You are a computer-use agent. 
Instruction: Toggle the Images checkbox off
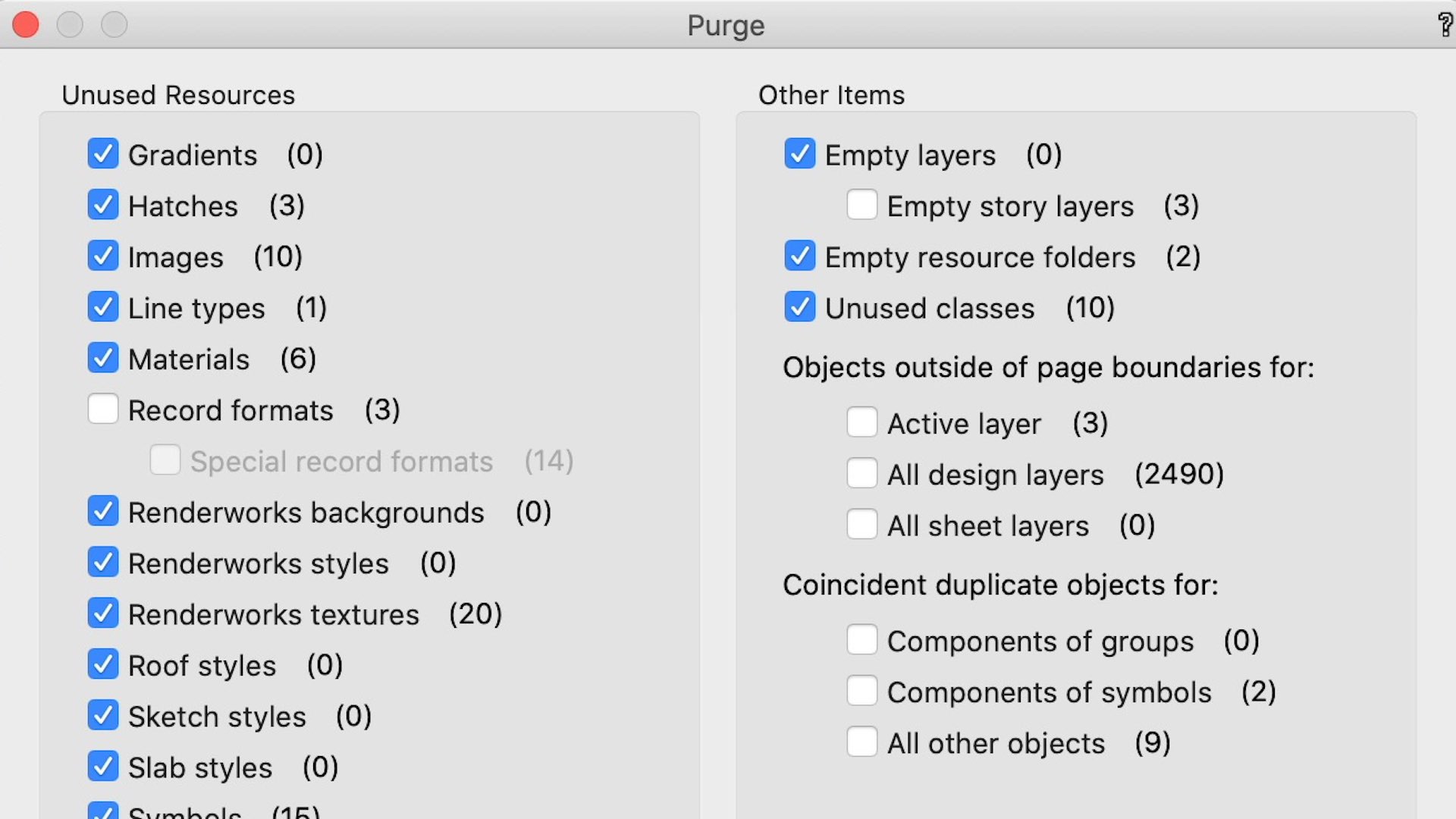click(103, 256)
